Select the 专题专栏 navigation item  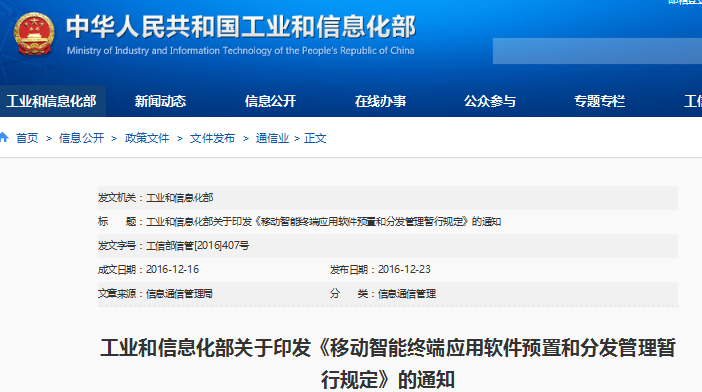pos(599,101)
